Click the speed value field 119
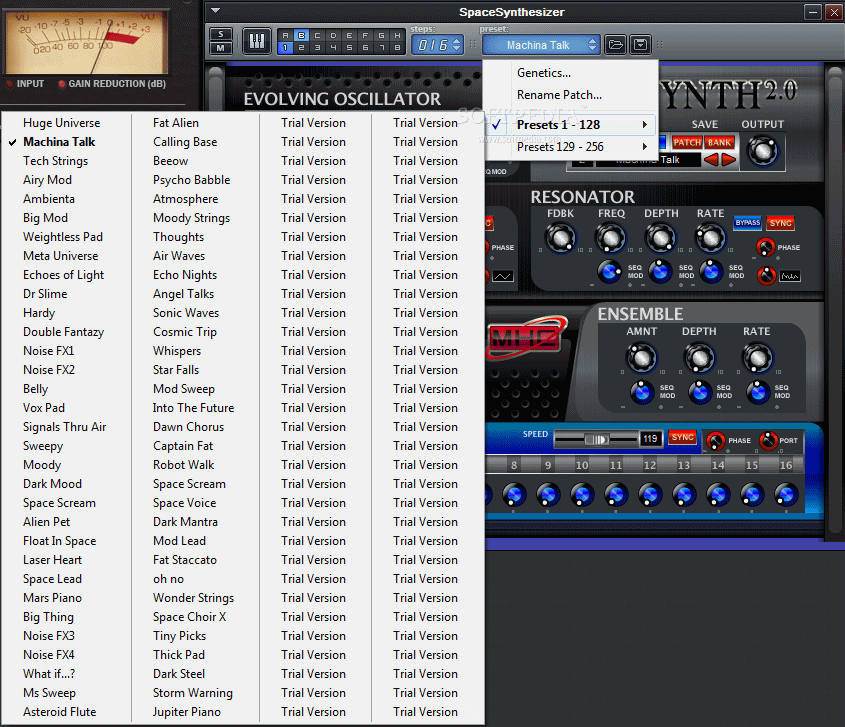The width and height of the screenshot is (845, 727). pyautogui.click(x=650, y=439)
